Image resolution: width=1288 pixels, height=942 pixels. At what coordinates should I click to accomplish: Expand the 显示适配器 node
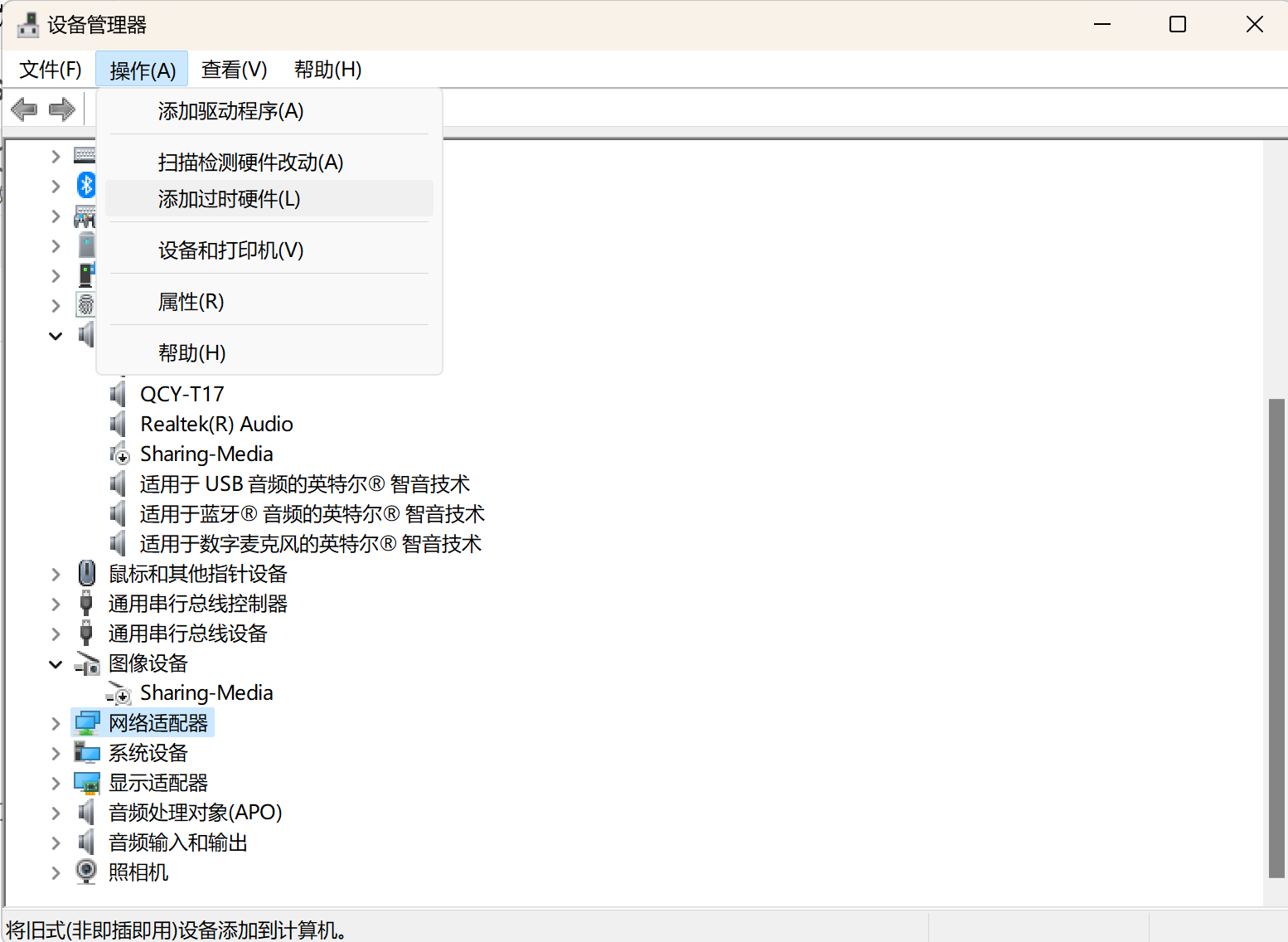[56, 783]
